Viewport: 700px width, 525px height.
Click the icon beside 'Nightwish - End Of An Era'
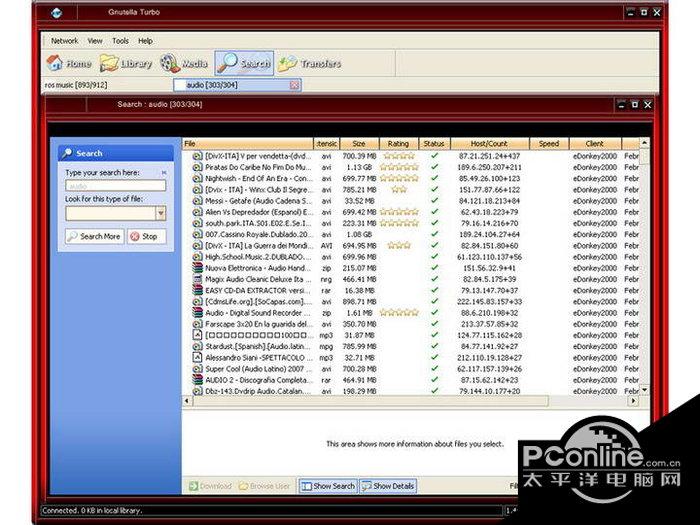click(197, 179)
